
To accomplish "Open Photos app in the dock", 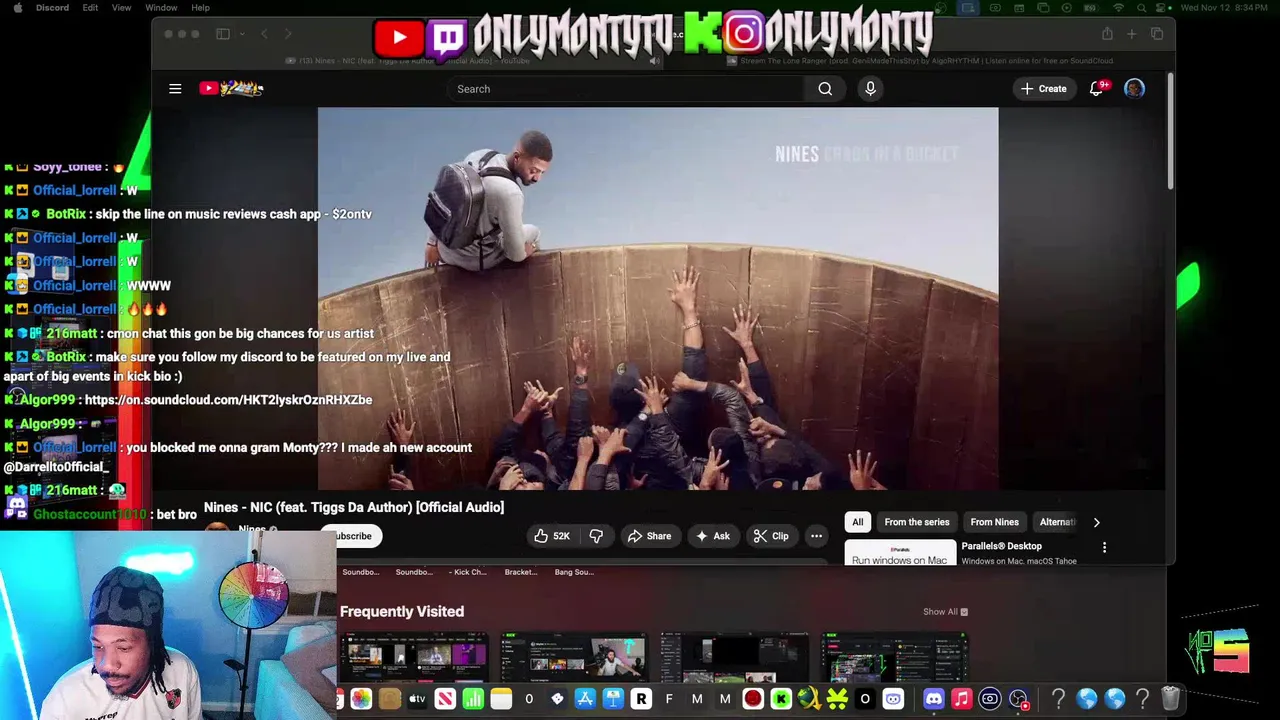I will pyautogui.click(x=361, y=699).
